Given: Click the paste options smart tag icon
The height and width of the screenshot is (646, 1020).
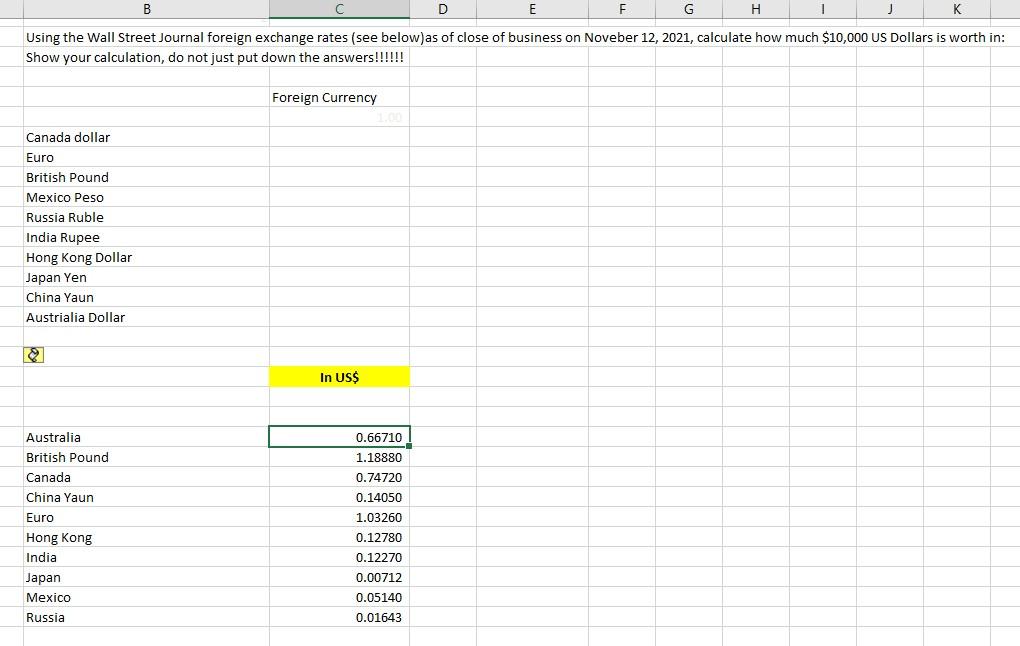Looking at the screenshot, I should pyautogui.click(x=33, y=355).
